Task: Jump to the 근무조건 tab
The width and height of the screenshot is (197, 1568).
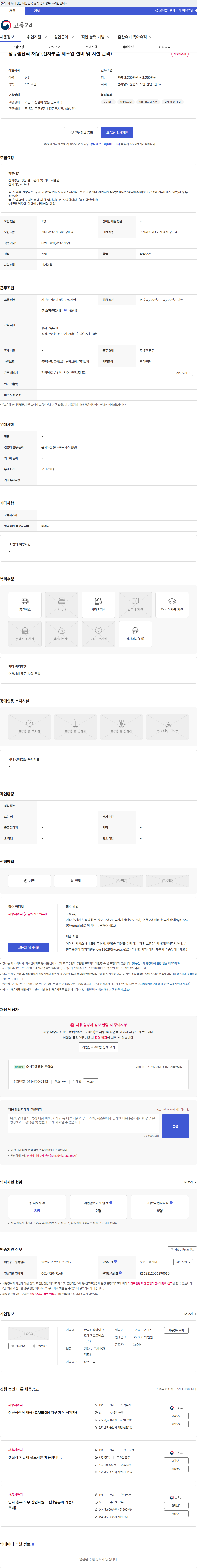Action: (x=55, y=47)
